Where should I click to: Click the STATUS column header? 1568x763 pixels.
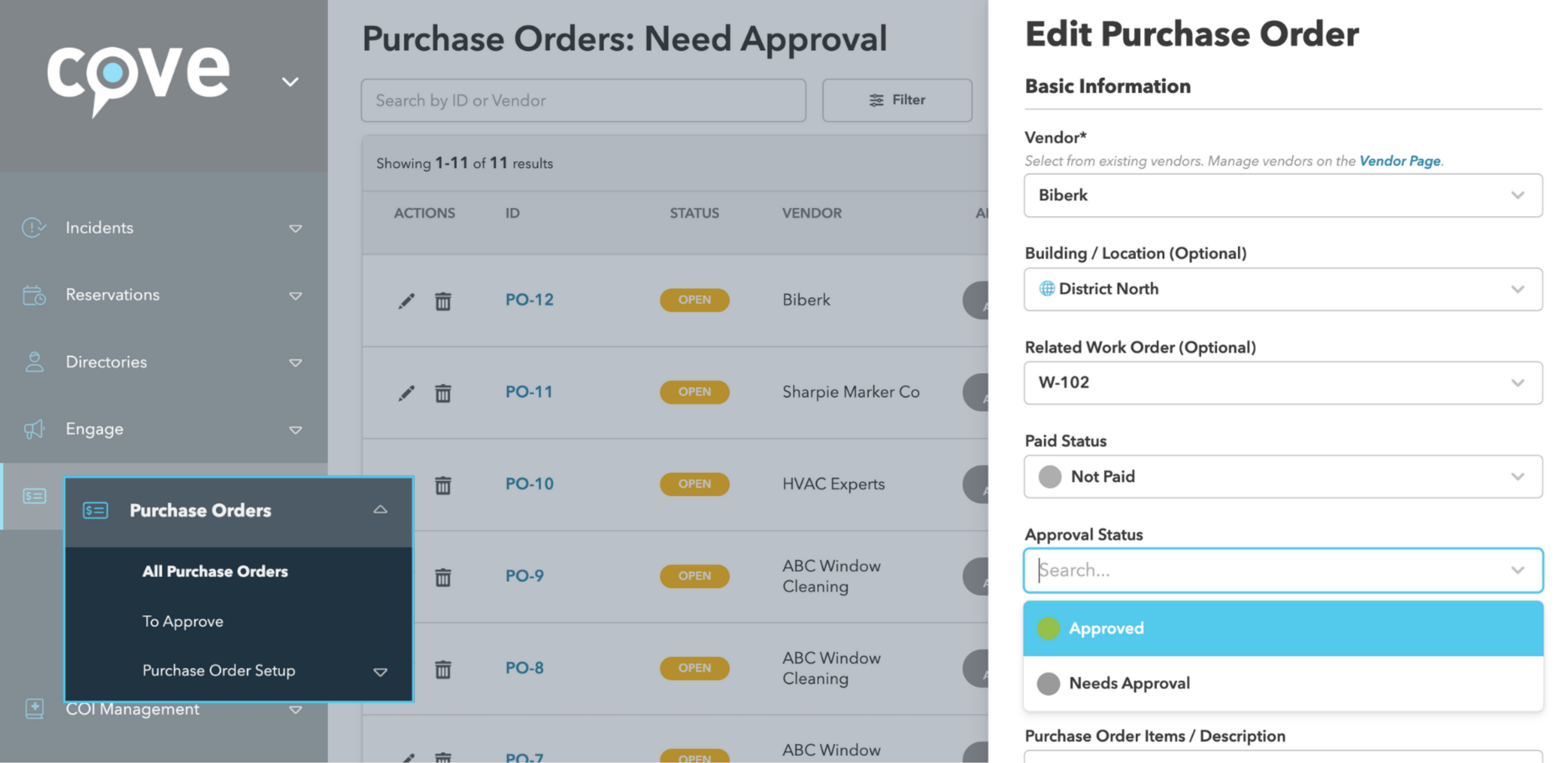[x=694, y=213]
